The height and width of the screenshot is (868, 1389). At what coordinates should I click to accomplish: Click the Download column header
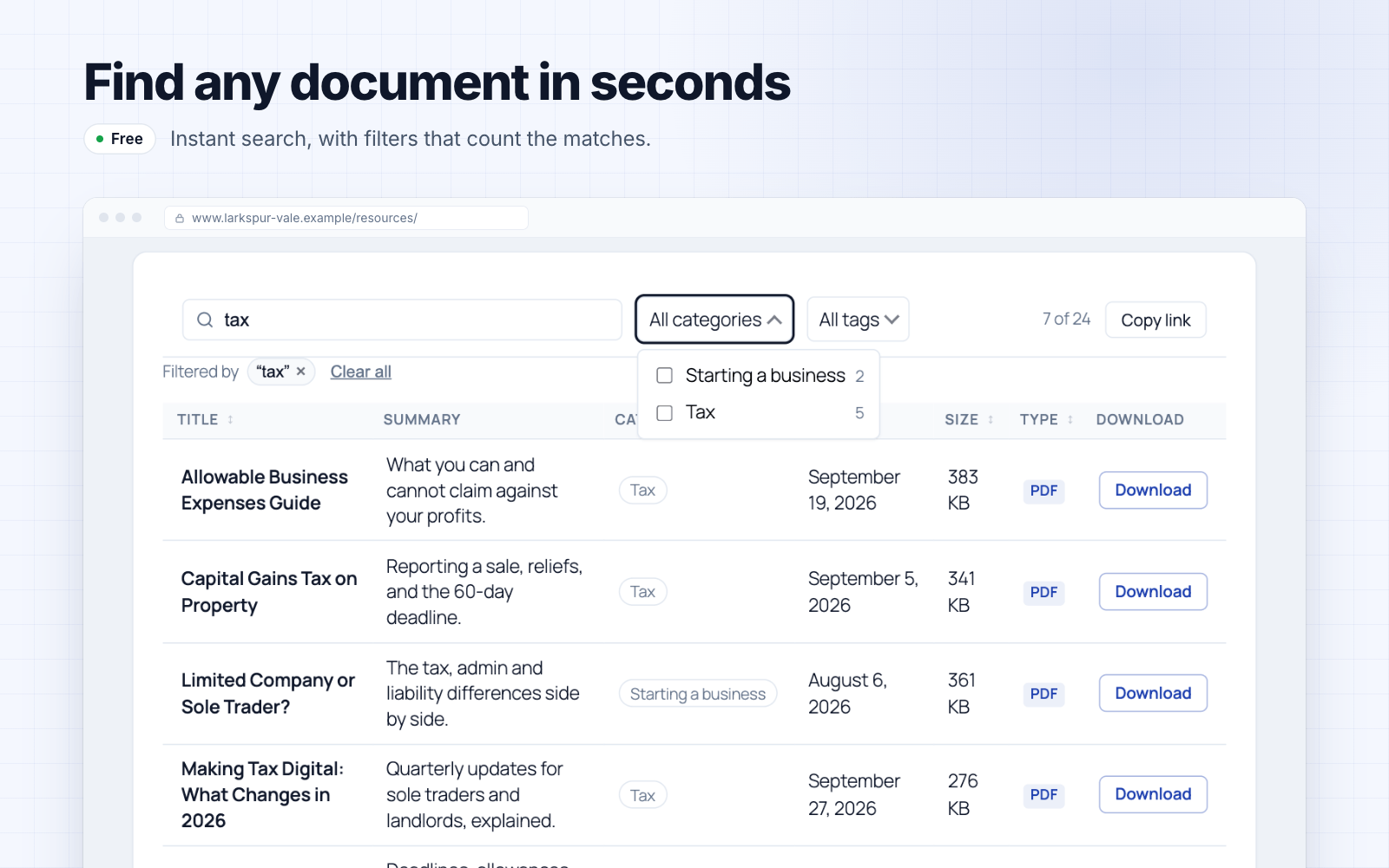(x=1140, y=419)
